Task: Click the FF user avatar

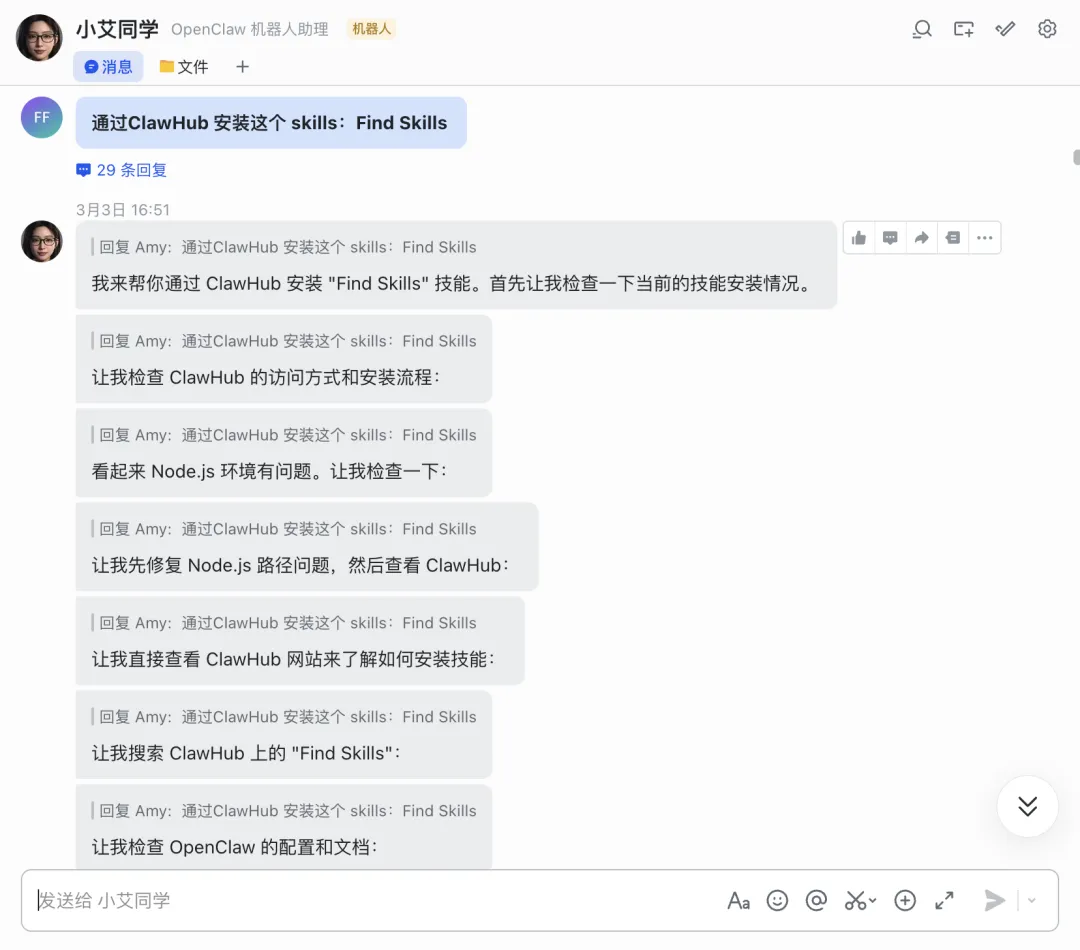Action: pos(41,117)
